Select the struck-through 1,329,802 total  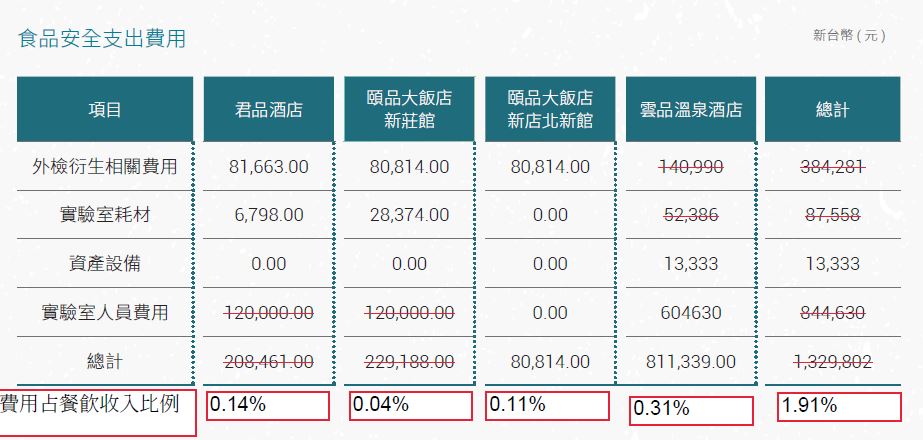pyautogui.click(x=832, y=362)
